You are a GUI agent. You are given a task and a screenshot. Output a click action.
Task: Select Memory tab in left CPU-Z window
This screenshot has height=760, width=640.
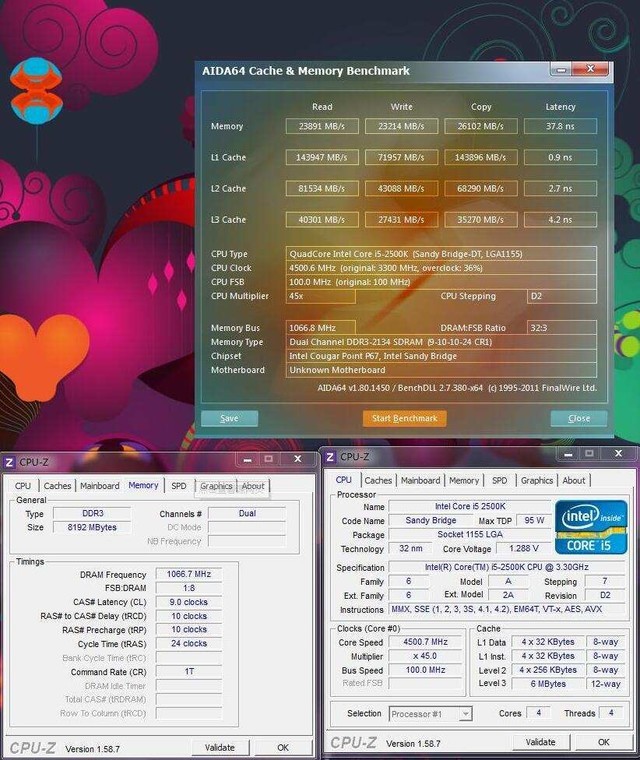[x=143, y=485]
